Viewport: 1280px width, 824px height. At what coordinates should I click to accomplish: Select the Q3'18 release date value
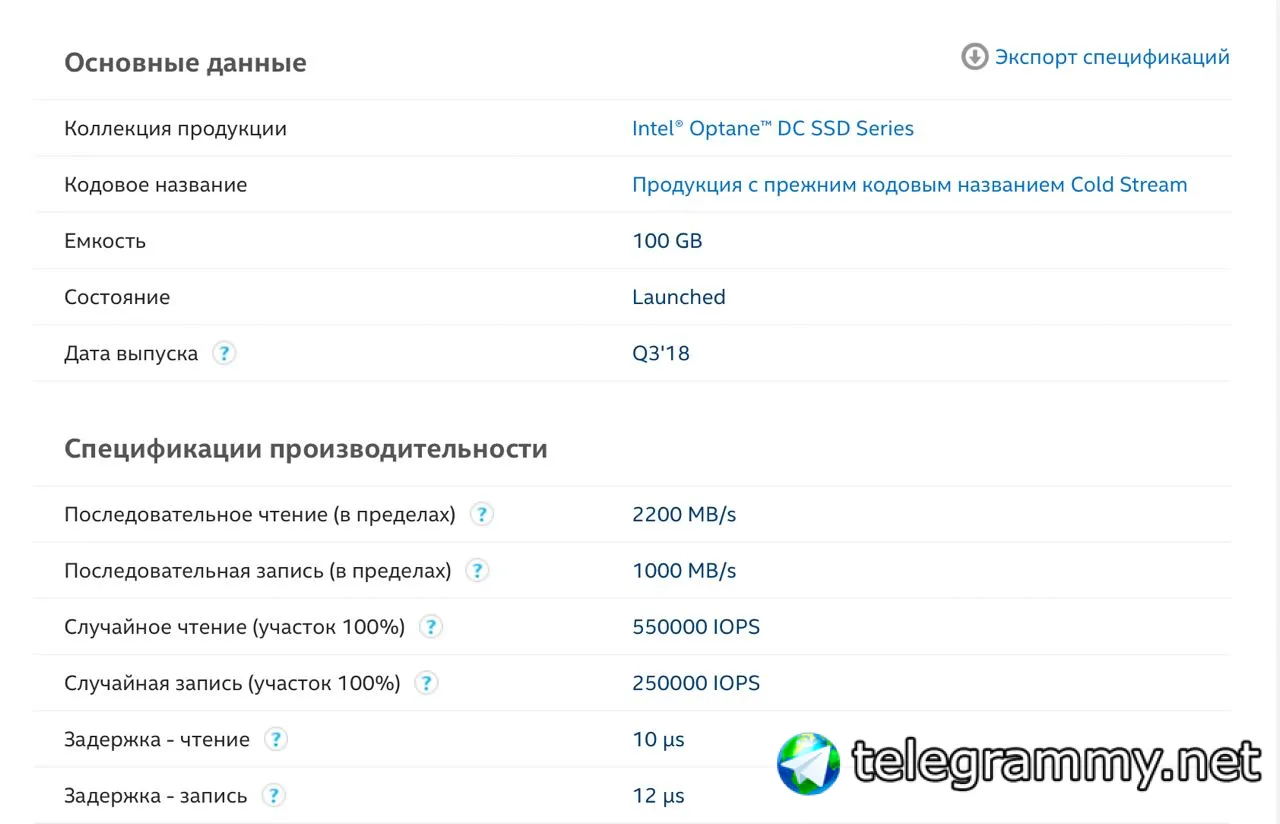click(661, 353)
